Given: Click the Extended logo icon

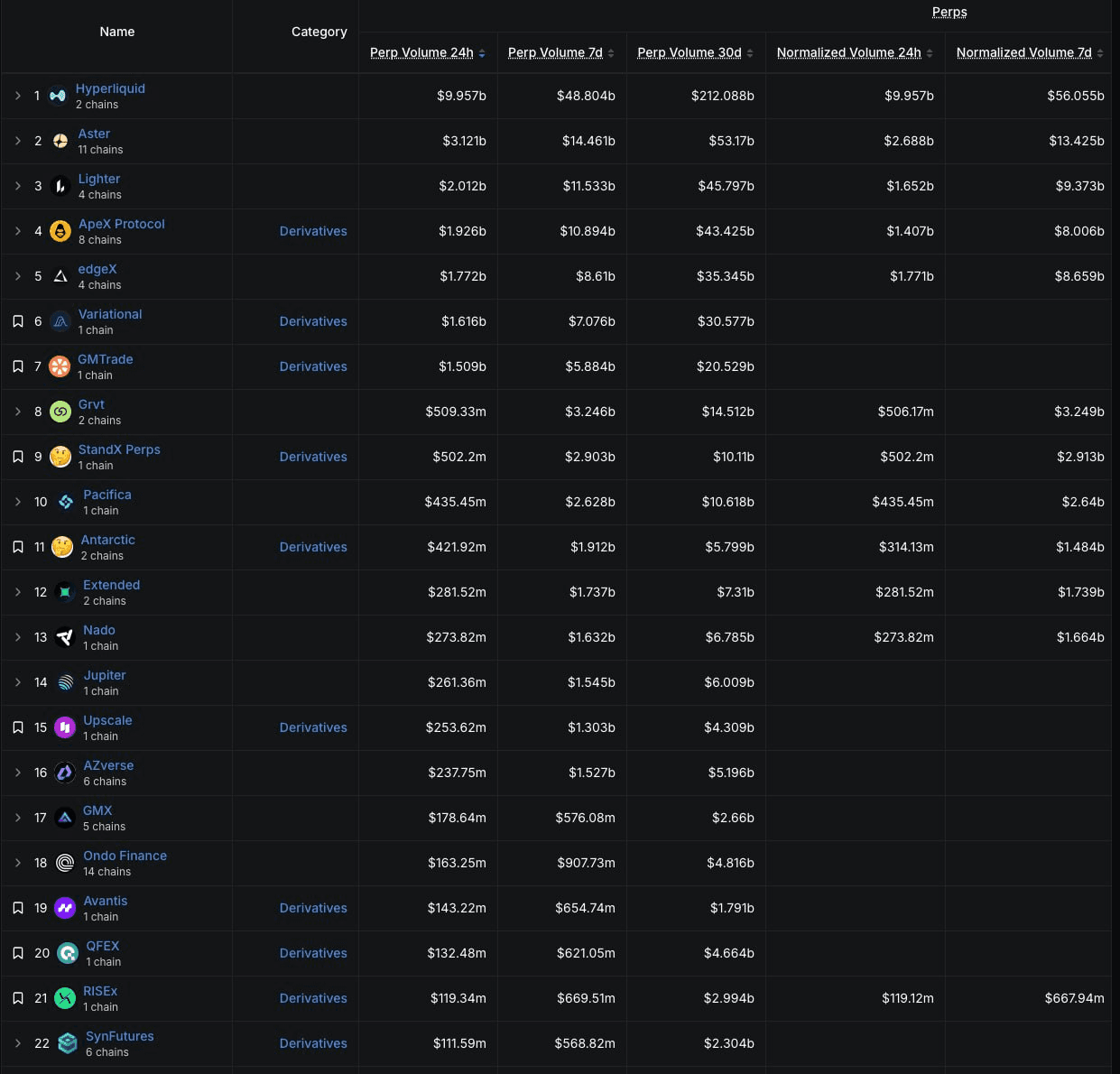Looking at the screenshot, I should 65,592.
